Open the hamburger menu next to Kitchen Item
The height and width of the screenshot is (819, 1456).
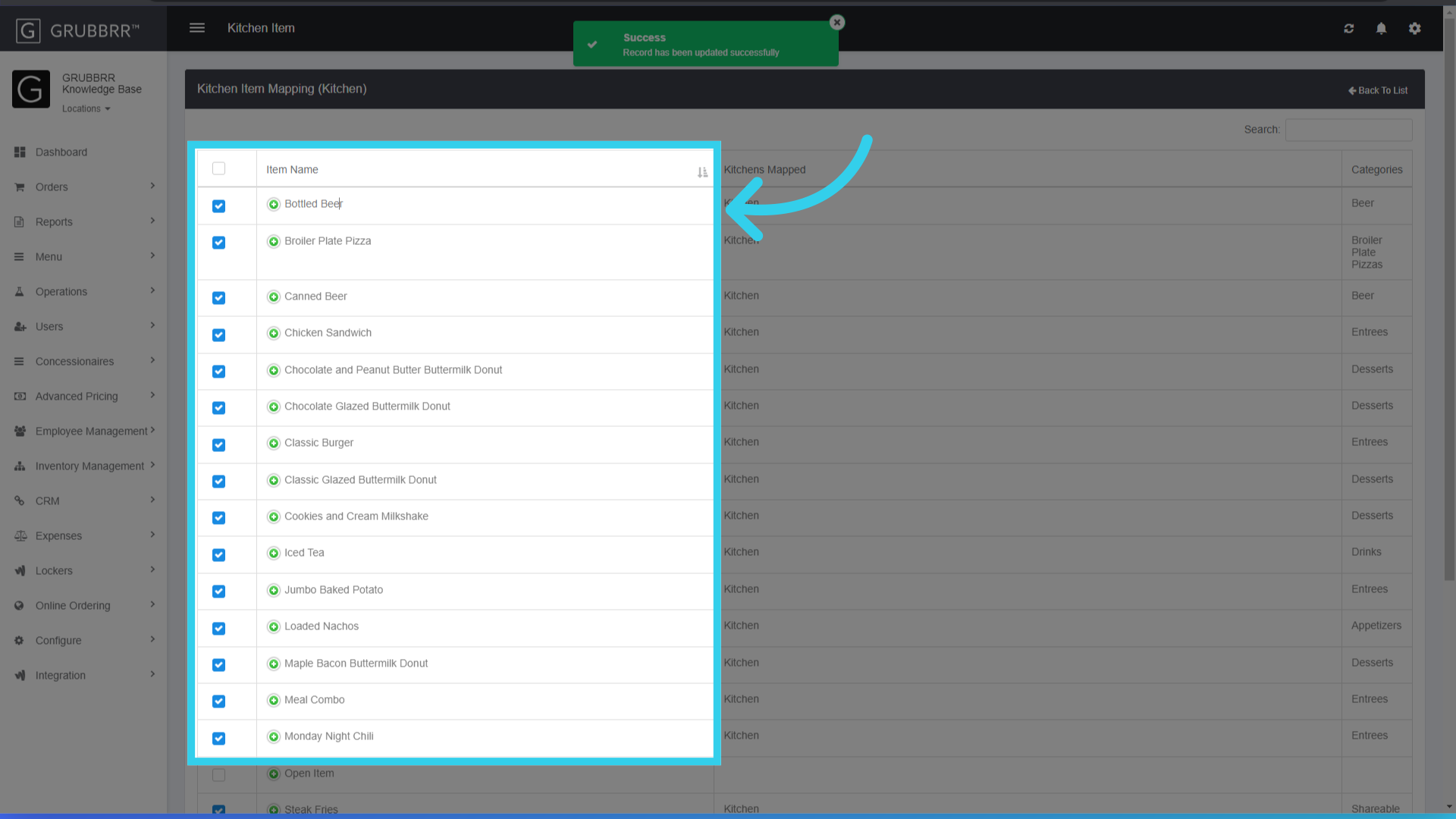(x=196, y=27)
